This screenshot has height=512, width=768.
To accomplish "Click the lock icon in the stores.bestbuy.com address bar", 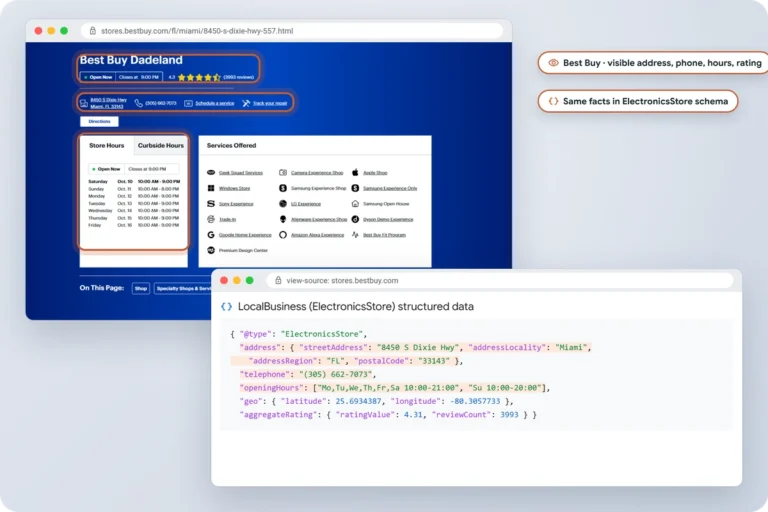I will [x=93, y=31].
